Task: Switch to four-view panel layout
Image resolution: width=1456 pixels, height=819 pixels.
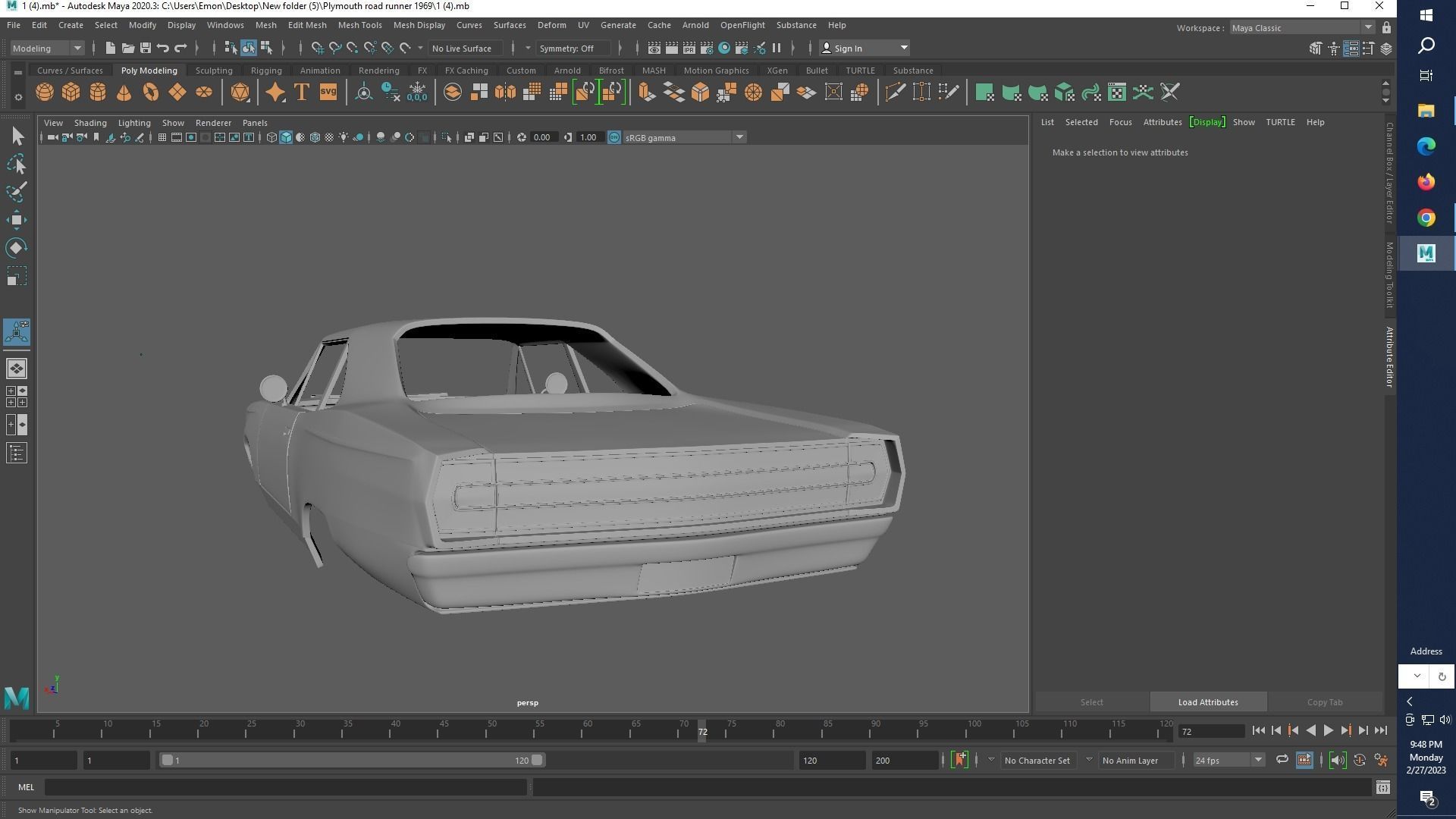Action: pos(17,397)
